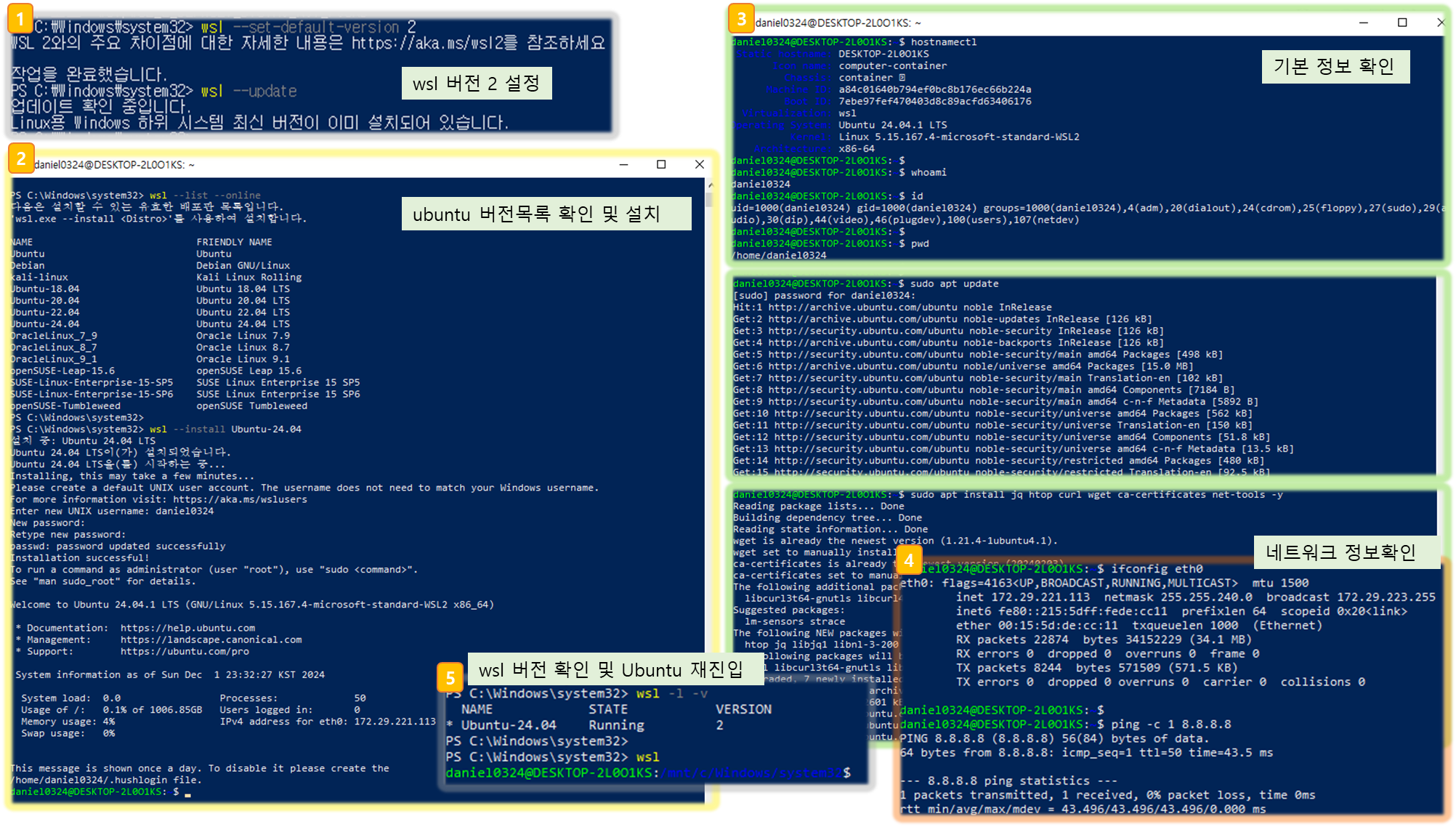This screenshot has width=1456, height=827.
Task: Select the 'ubuntu 버전목록 확인 및 설치' label
Action: point(546,214)
